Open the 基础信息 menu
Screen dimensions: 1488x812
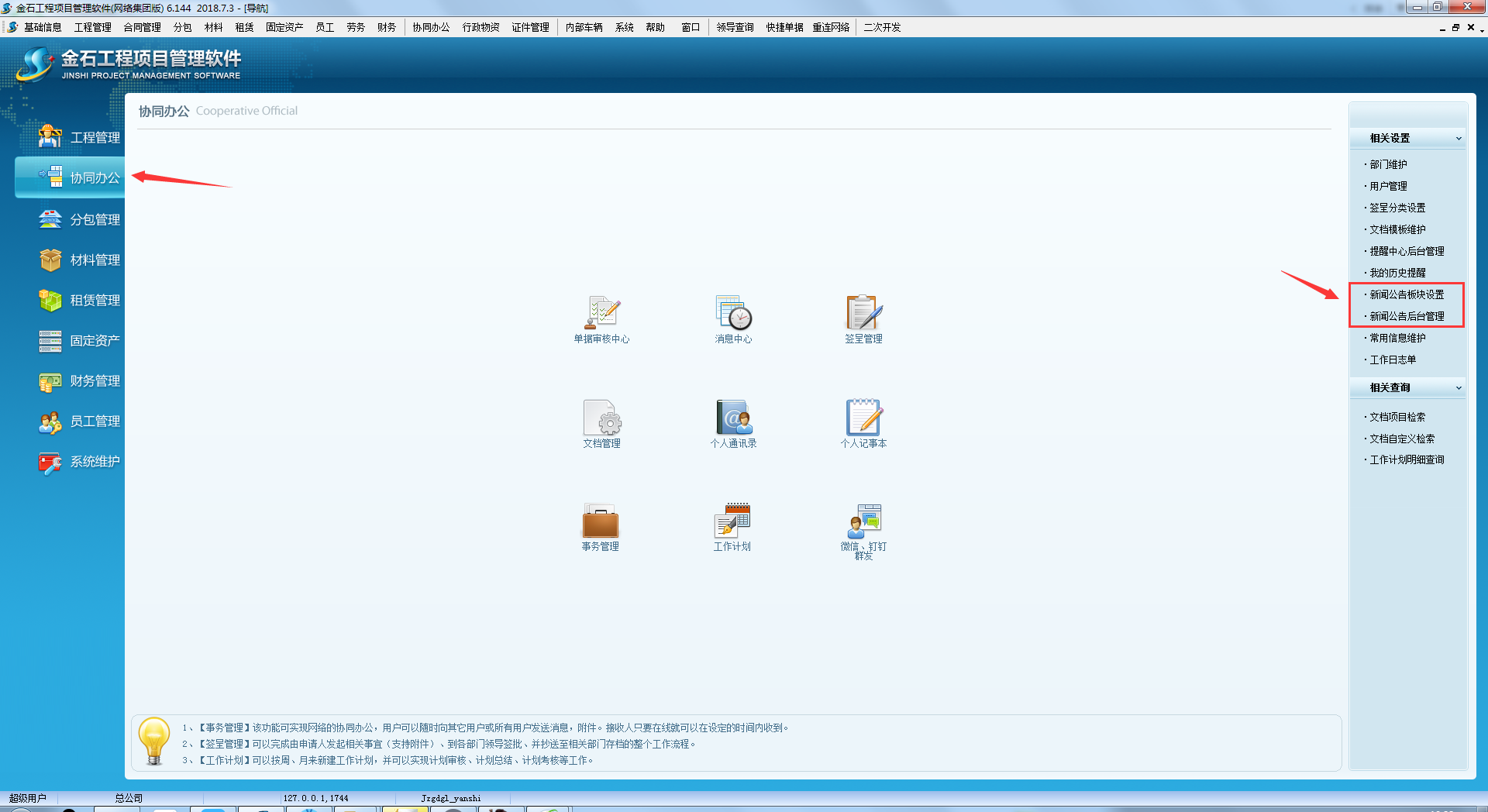tap(43, 27)
